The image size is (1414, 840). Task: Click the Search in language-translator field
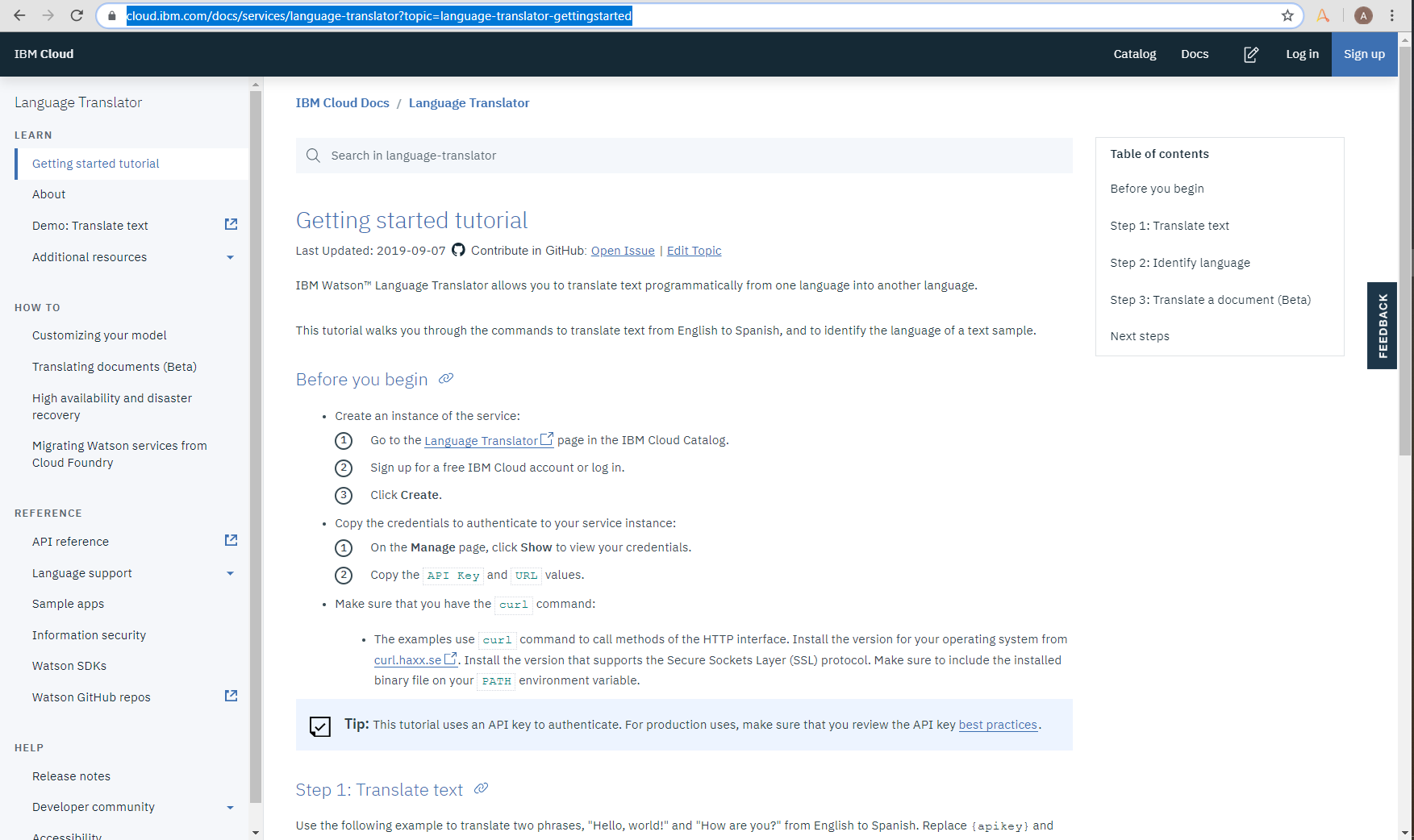[684, 156]
